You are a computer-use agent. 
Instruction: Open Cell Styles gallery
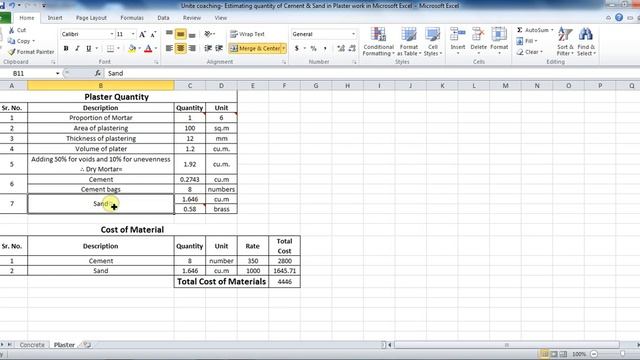coord(433,42)
